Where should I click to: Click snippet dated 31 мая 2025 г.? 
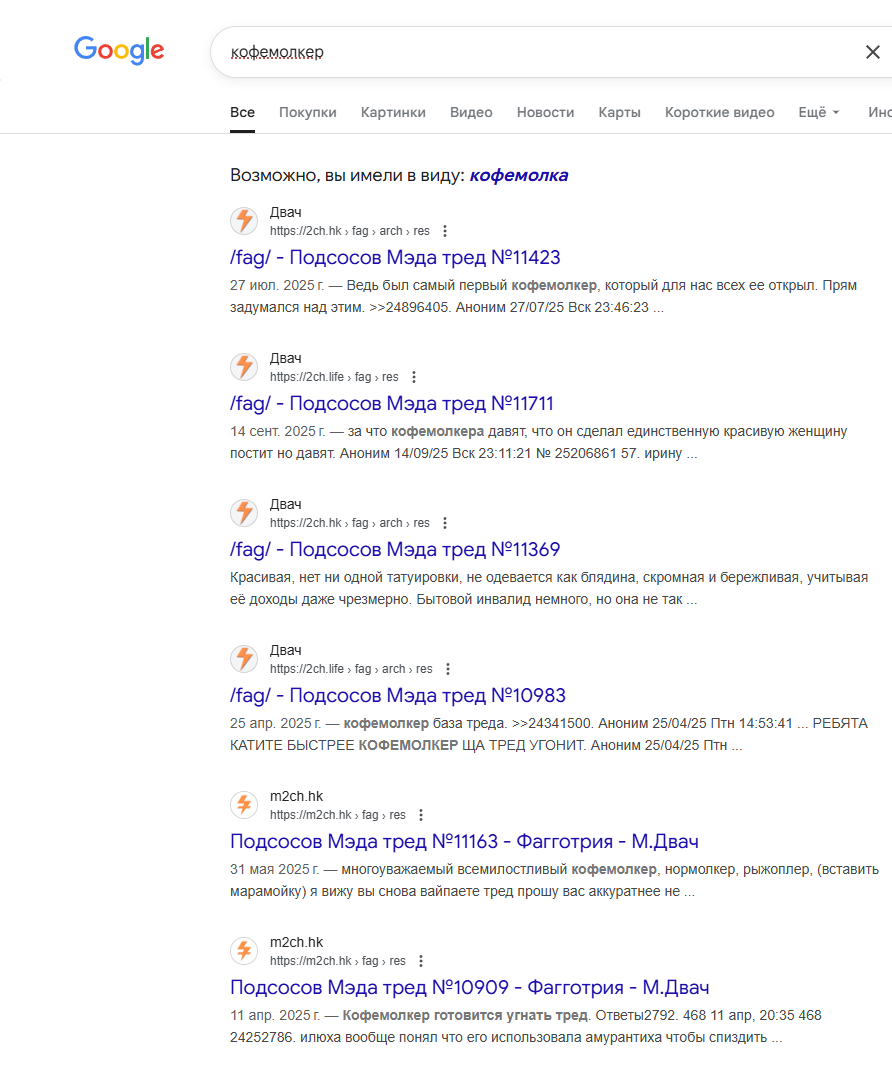554,880
